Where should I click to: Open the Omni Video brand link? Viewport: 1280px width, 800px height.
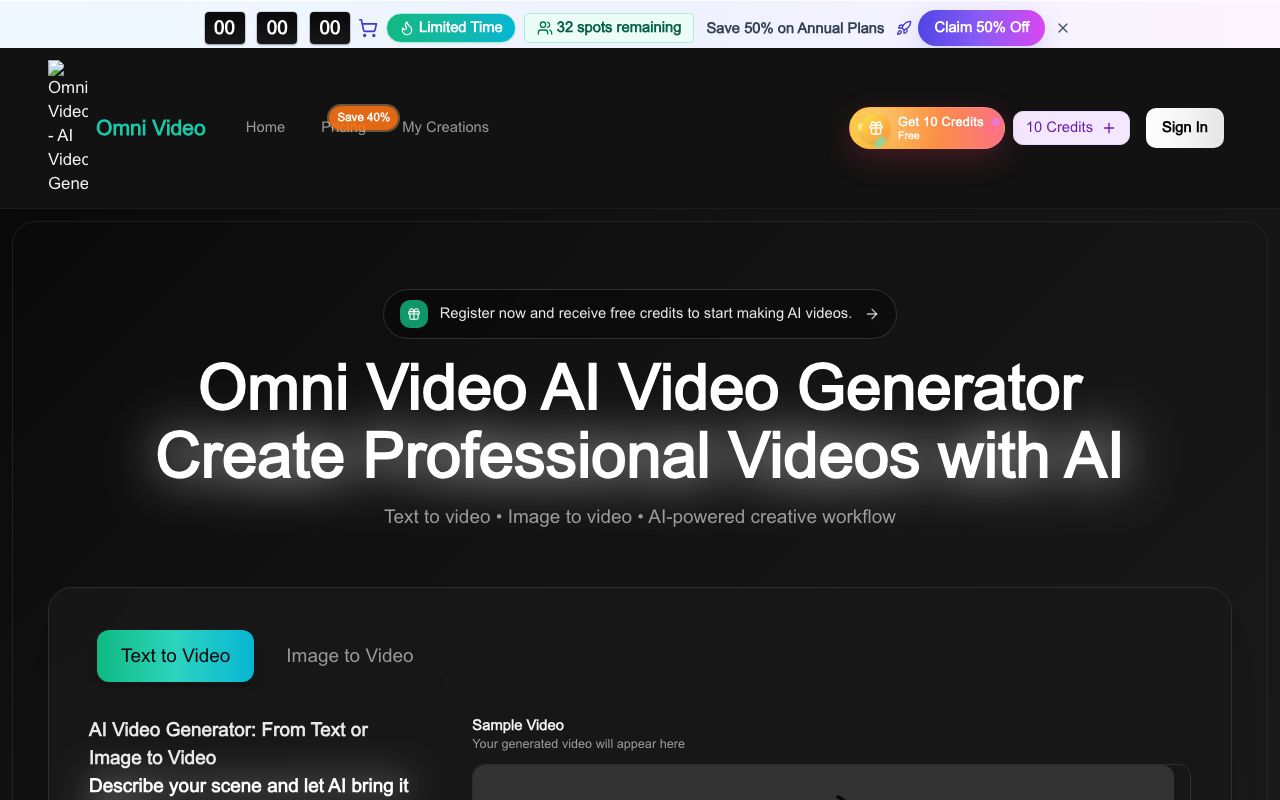[x=151, y=128]
